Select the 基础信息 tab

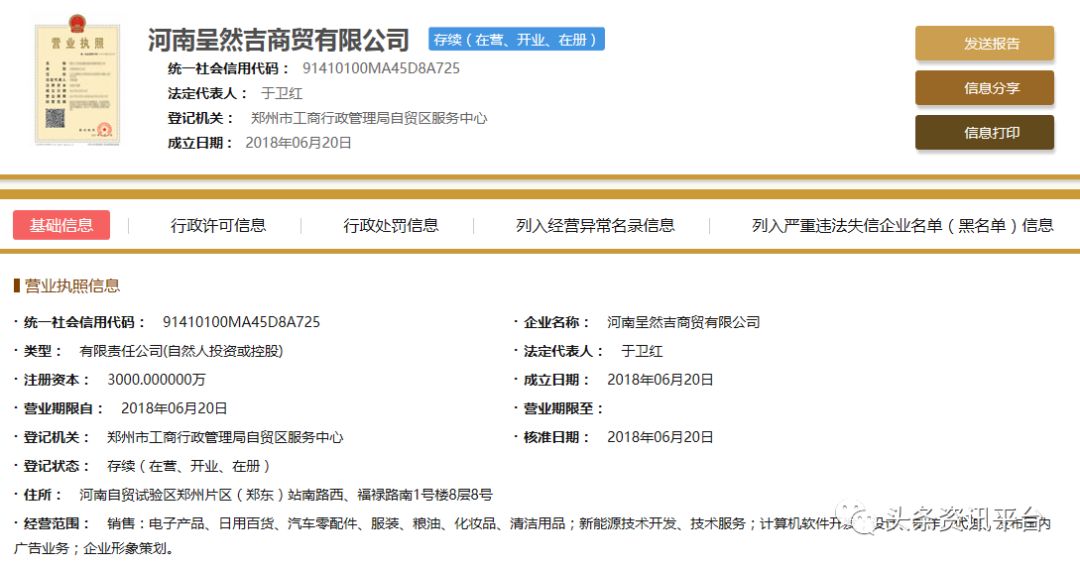point(61,225)
